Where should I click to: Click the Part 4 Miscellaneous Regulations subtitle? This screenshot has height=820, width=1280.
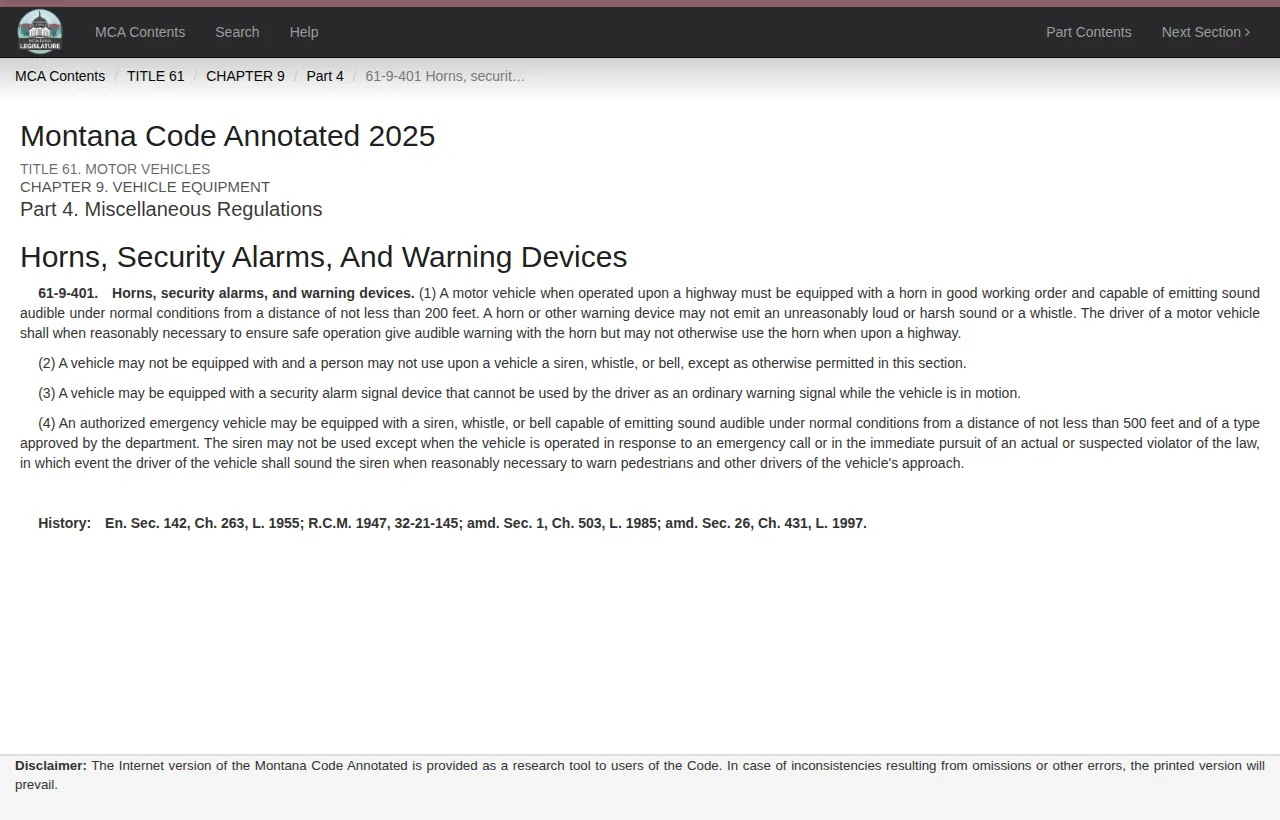coord(170,209)
